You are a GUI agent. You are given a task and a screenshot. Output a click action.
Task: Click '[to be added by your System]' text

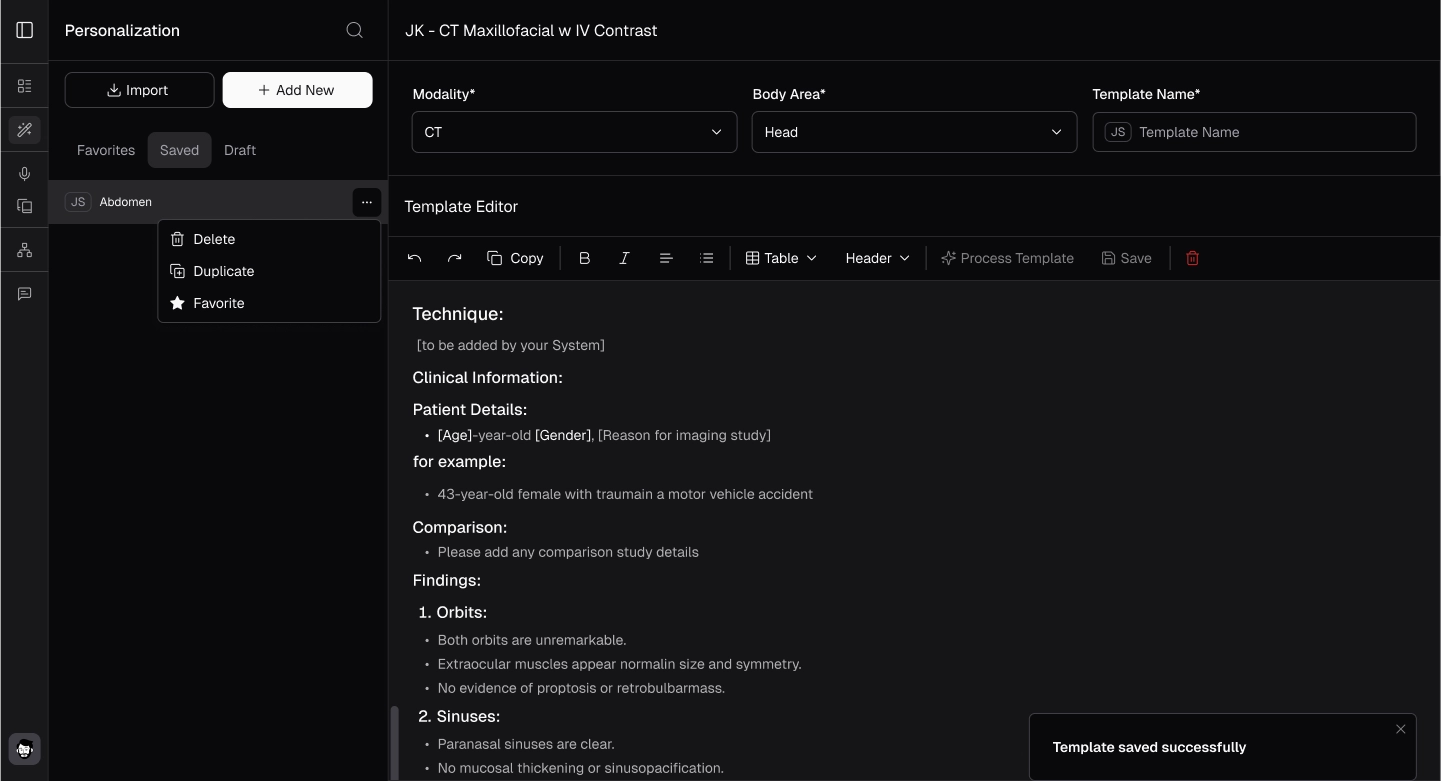[x=511, y=345]
